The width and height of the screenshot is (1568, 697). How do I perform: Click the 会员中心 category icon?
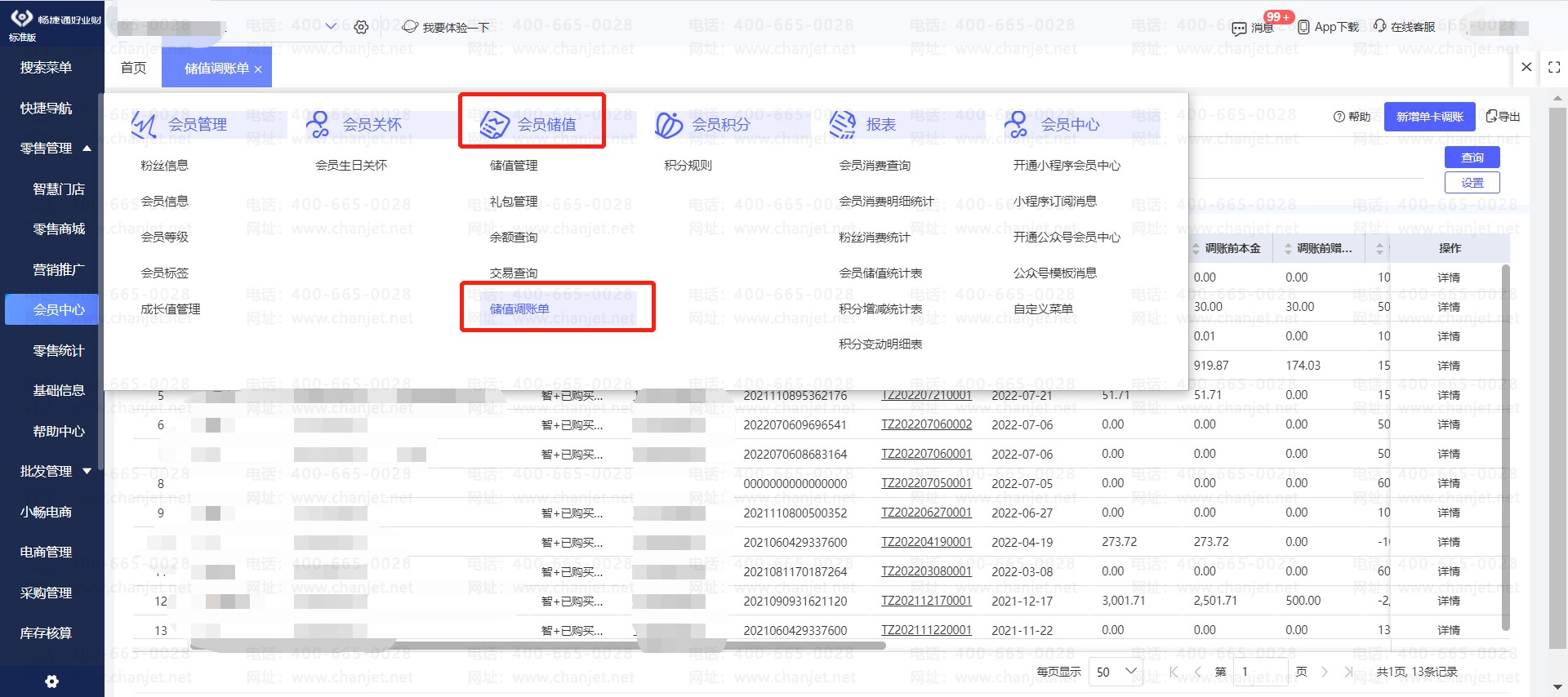pos(1016,124)
